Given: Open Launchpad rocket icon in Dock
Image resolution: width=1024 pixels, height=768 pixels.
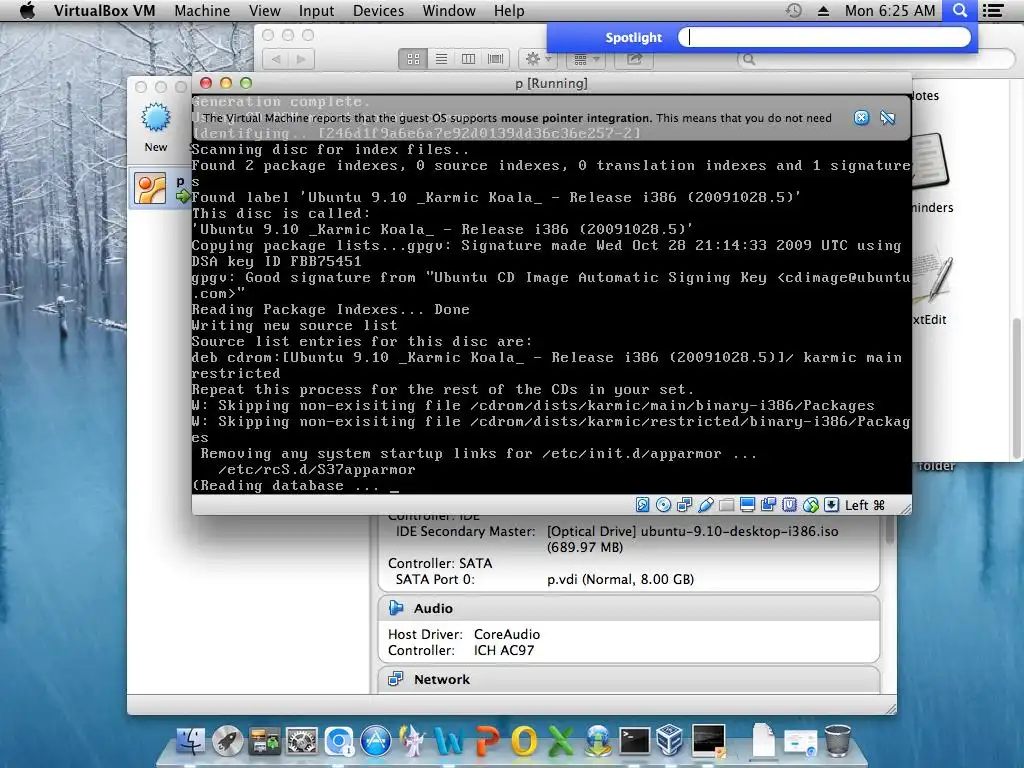Looking at the screenshot, I should [x=227, y=741].
